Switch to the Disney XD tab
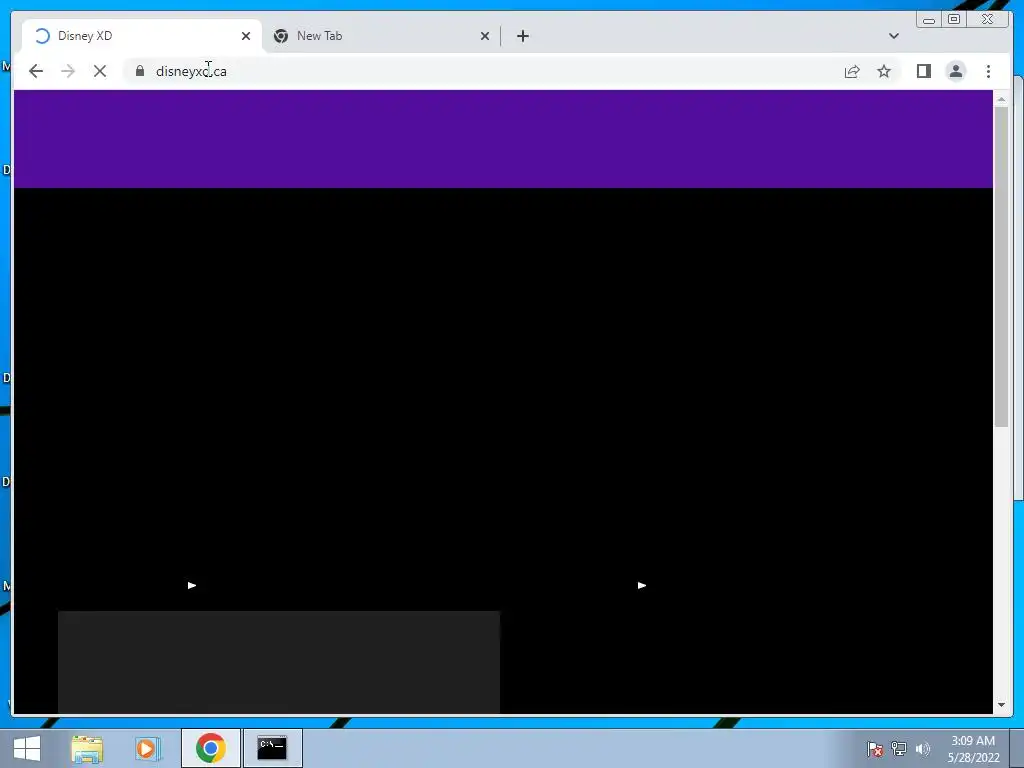1024x768 pixels. pyautogui.click(x=142, y=36)
